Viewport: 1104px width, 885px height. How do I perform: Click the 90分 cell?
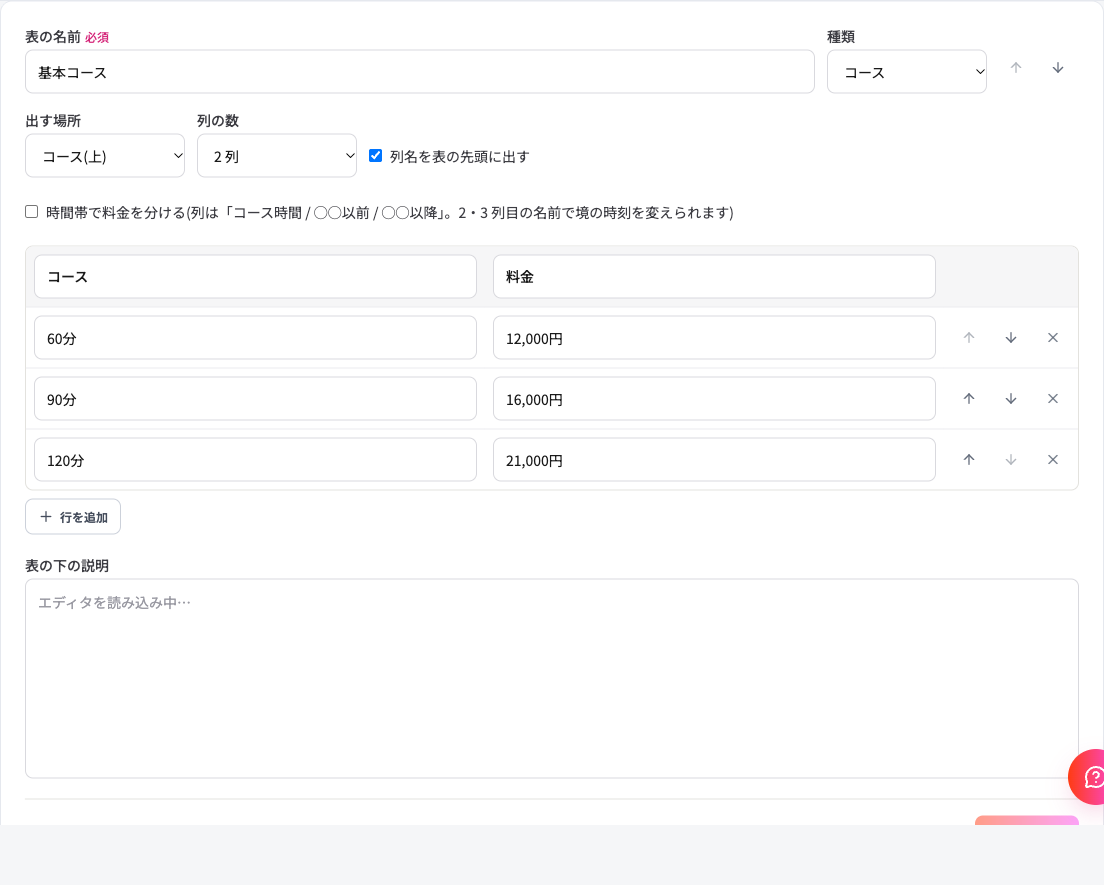(256, 398)
